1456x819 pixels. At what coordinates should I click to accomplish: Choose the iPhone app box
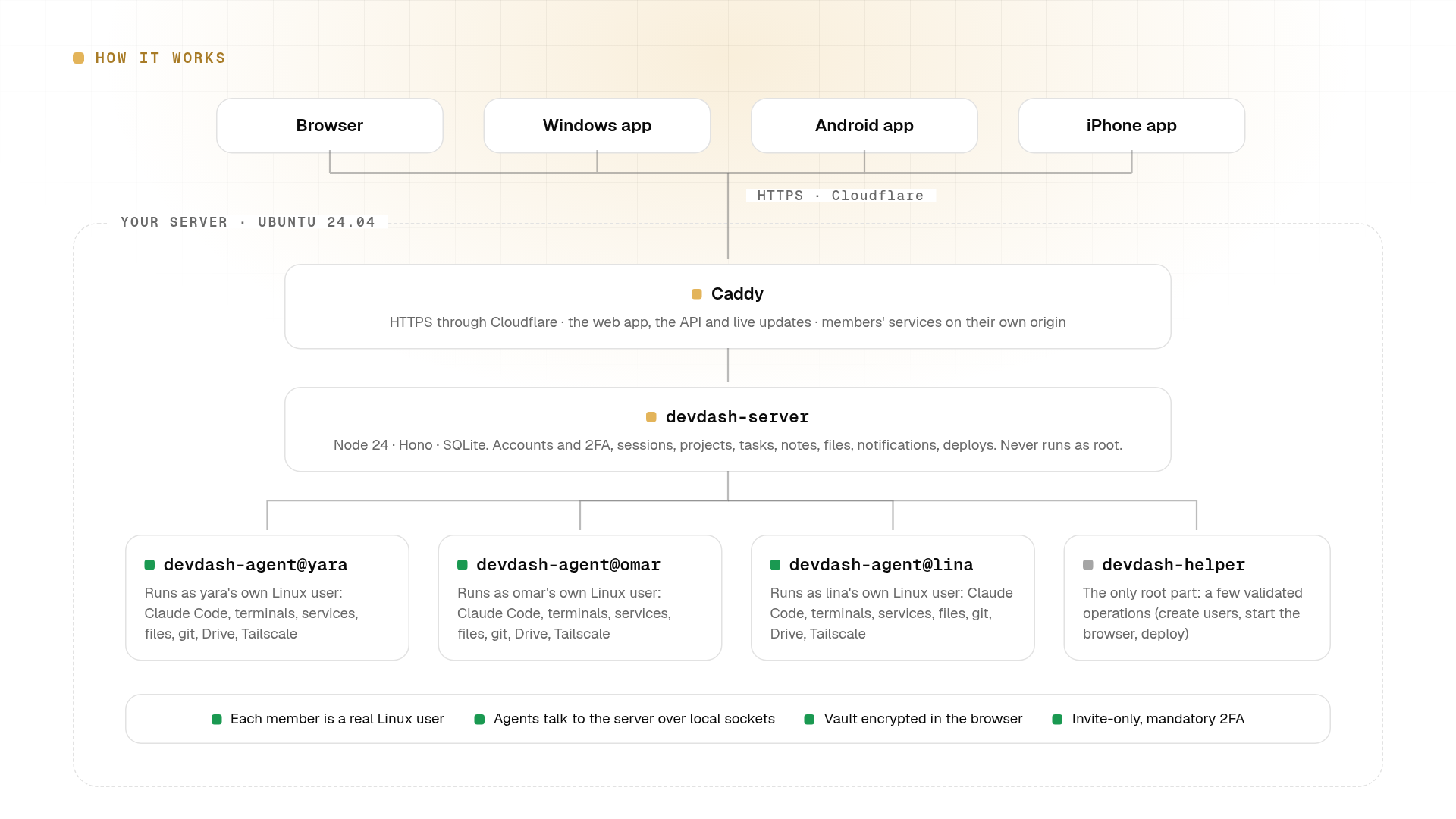(x=1131, y=126)
